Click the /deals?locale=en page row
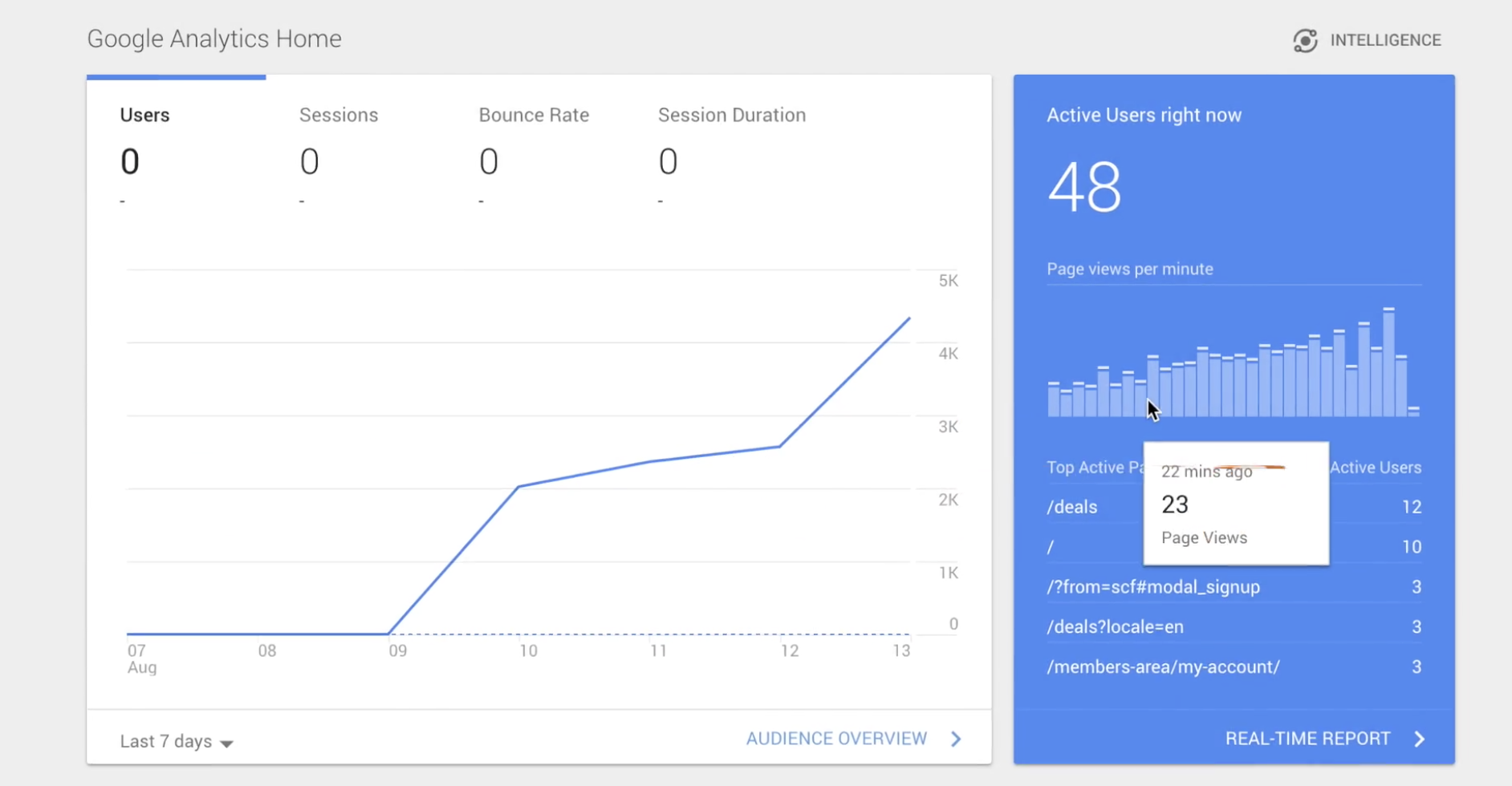1512x786 pixels. point(1234,627)
